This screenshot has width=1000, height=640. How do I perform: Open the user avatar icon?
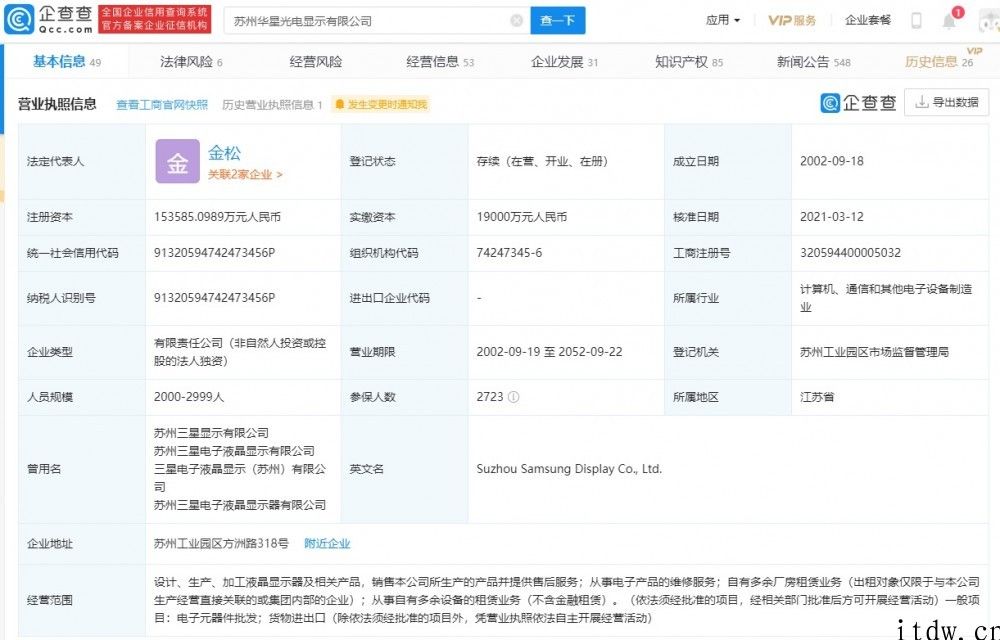click(989, 21)
